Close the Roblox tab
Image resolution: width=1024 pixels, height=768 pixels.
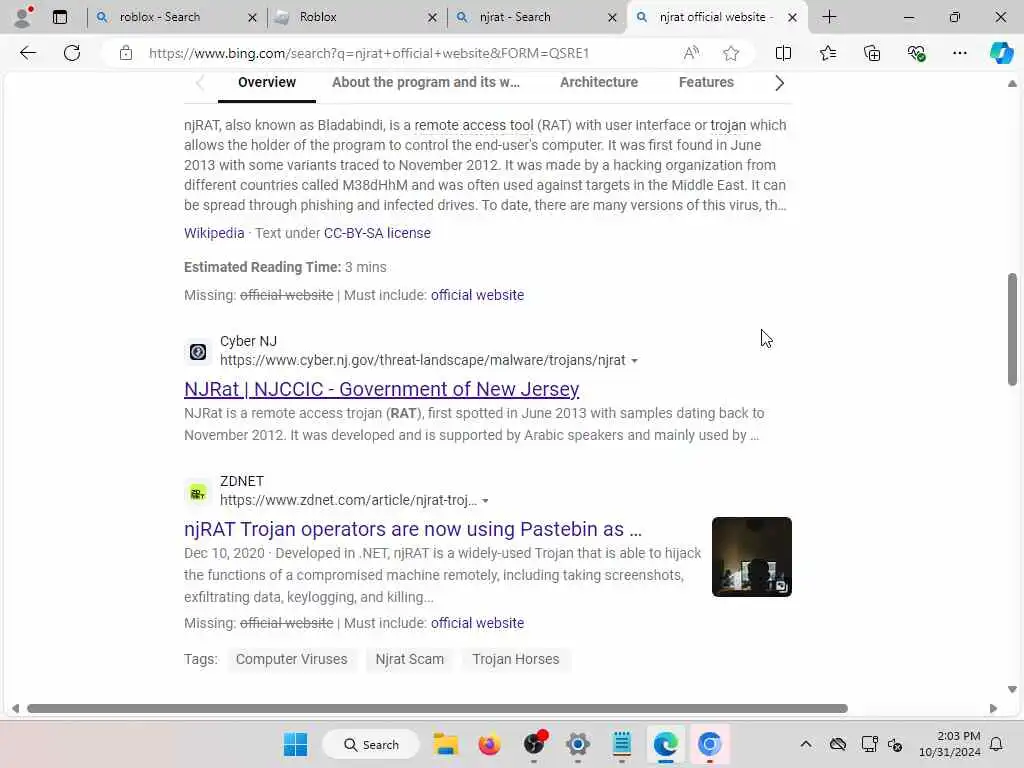[432, 18]
